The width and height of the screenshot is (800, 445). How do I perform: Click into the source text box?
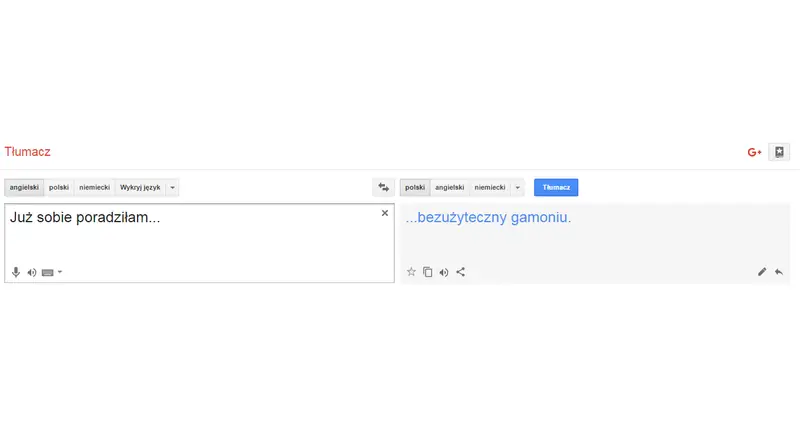coord(199,243)
